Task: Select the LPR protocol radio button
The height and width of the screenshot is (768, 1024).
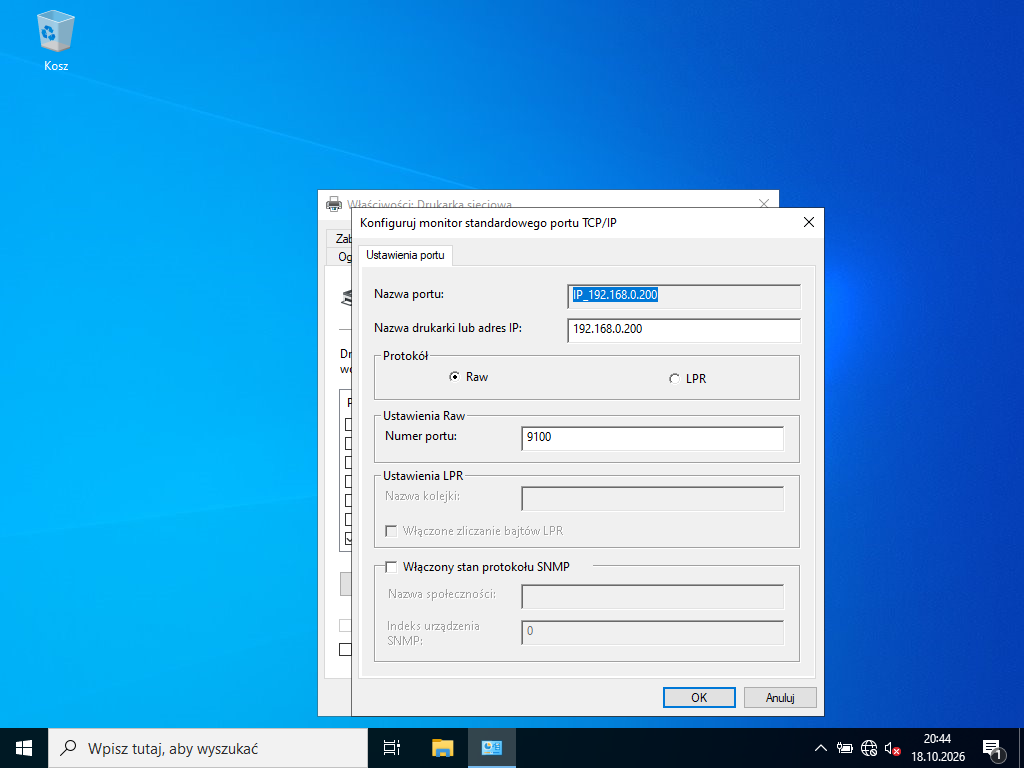Action: click(x=674, y=379)
